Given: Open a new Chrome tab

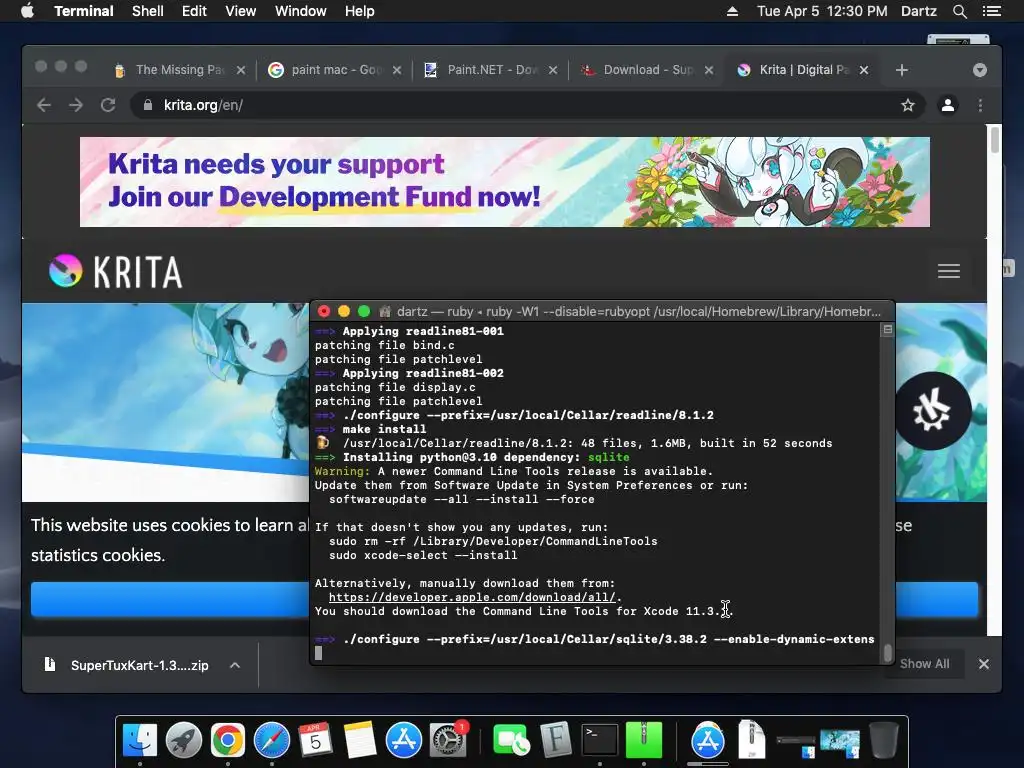Looking at the screenshot, I should [x=902, y=70].
